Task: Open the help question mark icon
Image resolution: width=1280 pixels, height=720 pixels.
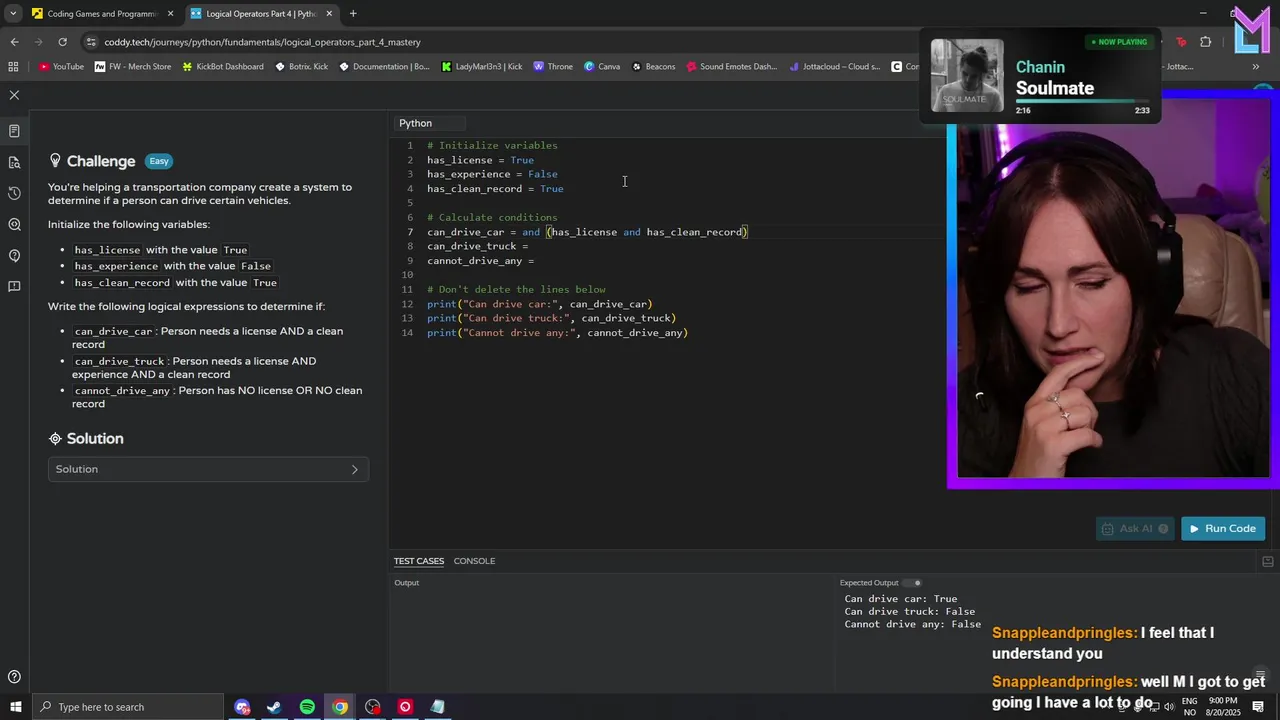Action: coord(14,677)
